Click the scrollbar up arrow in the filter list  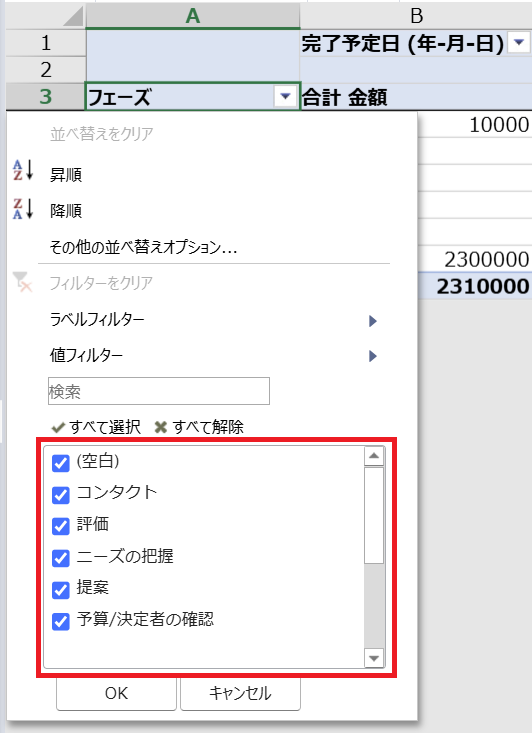374,456
